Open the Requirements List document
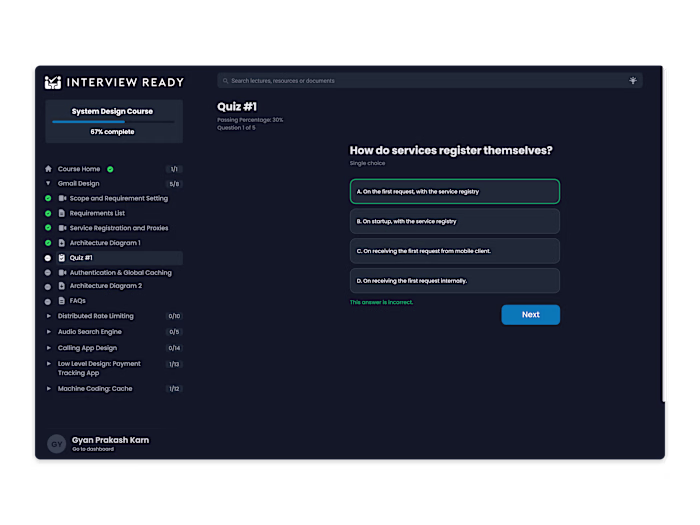The width and height of the screenshot is (700, 525). (x=97, y=213)
